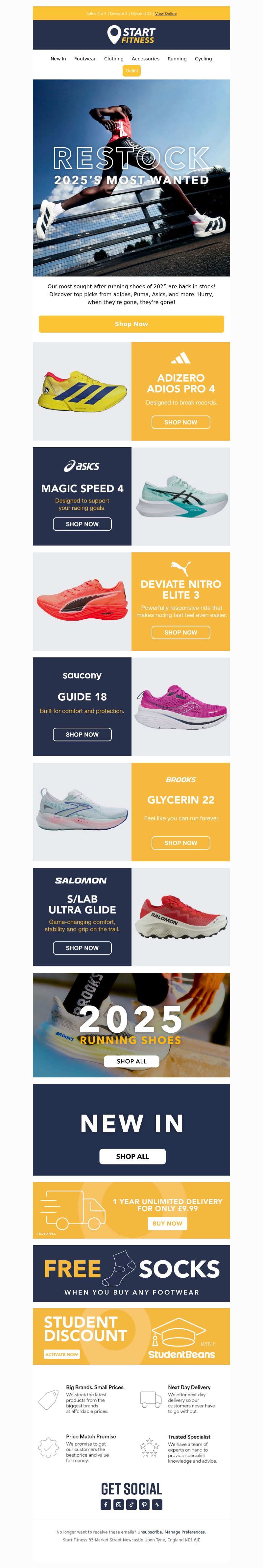
Task: Open the Instagram social icon
Action: coord(119,1504)
